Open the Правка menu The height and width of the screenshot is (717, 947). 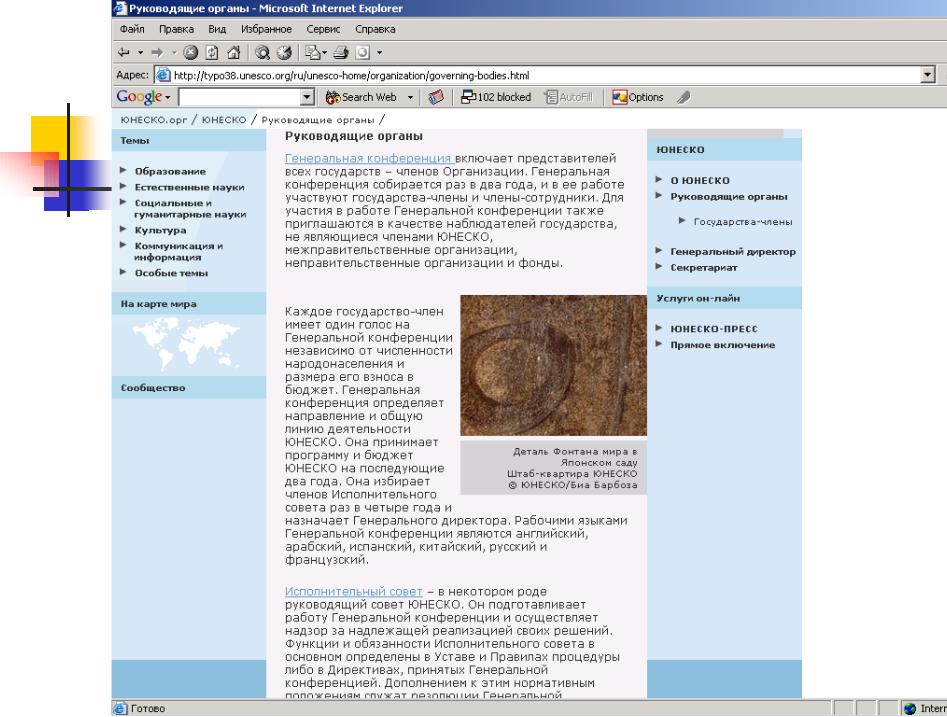pyautogui.click(x=176, y=29)
